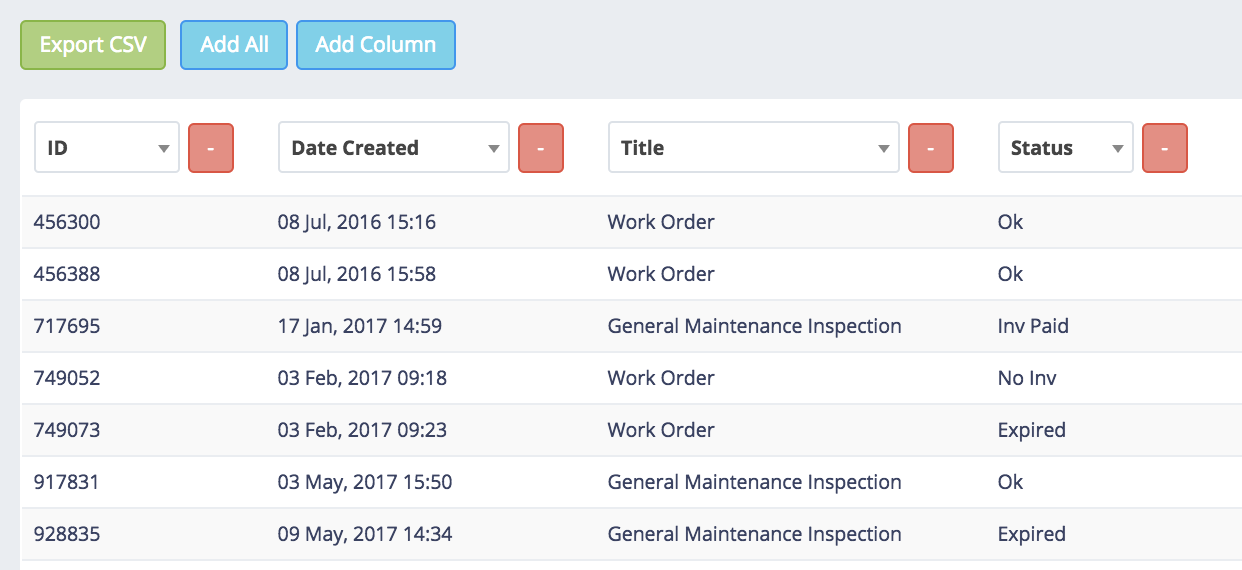The height and width of the screenshot is (570, 1242).
Task: Select the row with ID 928835
Action: [x=67, y=534]
